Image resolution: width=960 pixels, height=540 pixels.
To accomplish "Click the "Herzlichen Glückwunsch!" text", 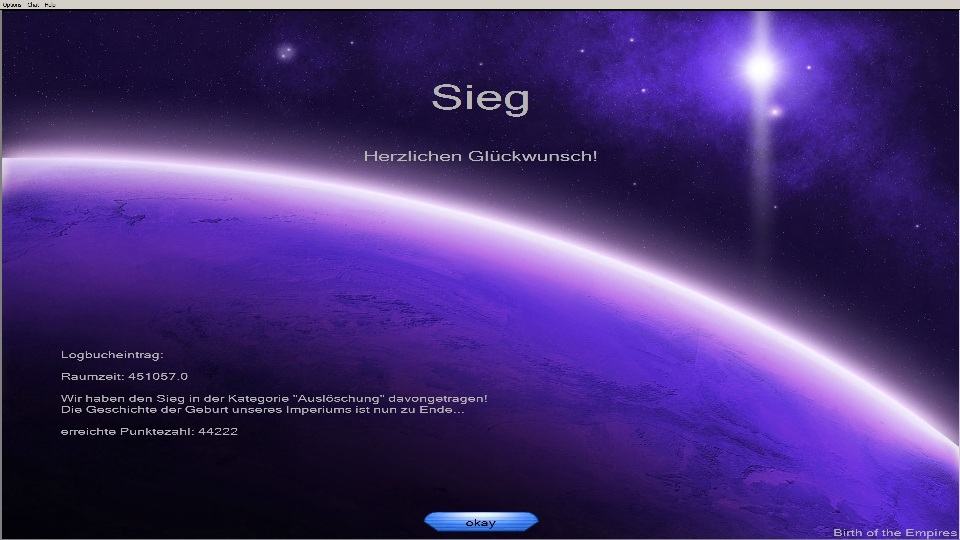I will click(x=481, y=156).
